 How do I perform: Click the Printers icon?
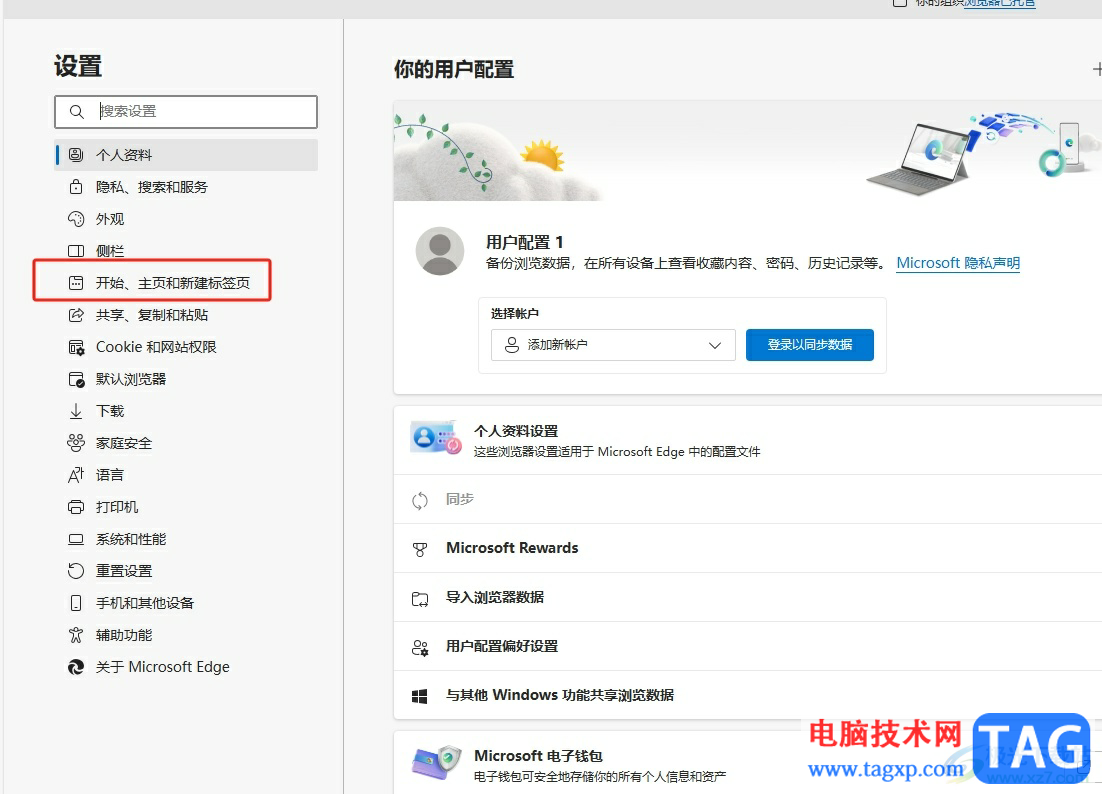coord(76,507)
